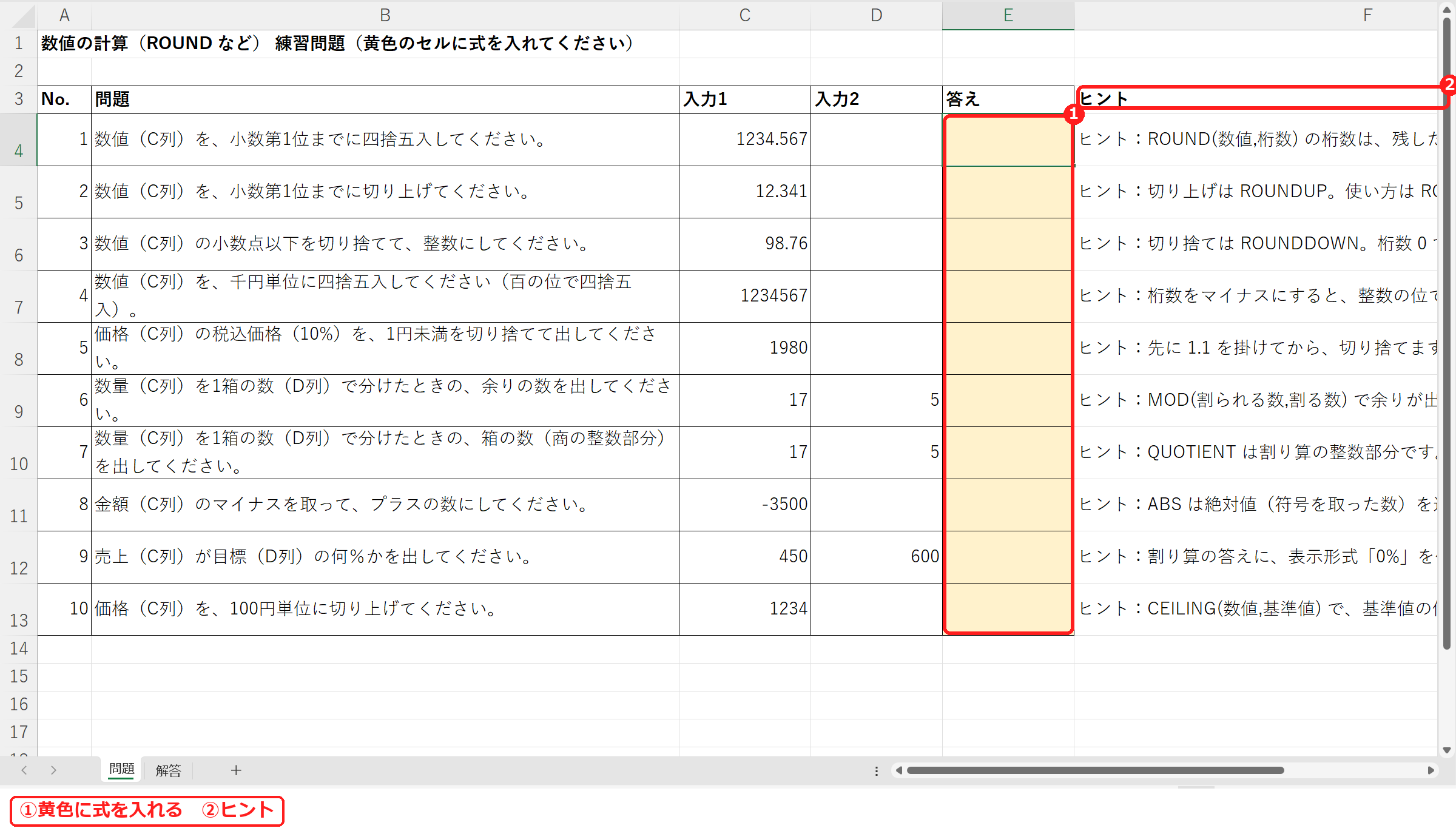Click problem text 金額（C列）のマイナスを取って
The width and height of the screenshot is (1456, 831).
(x=385, y=505)
